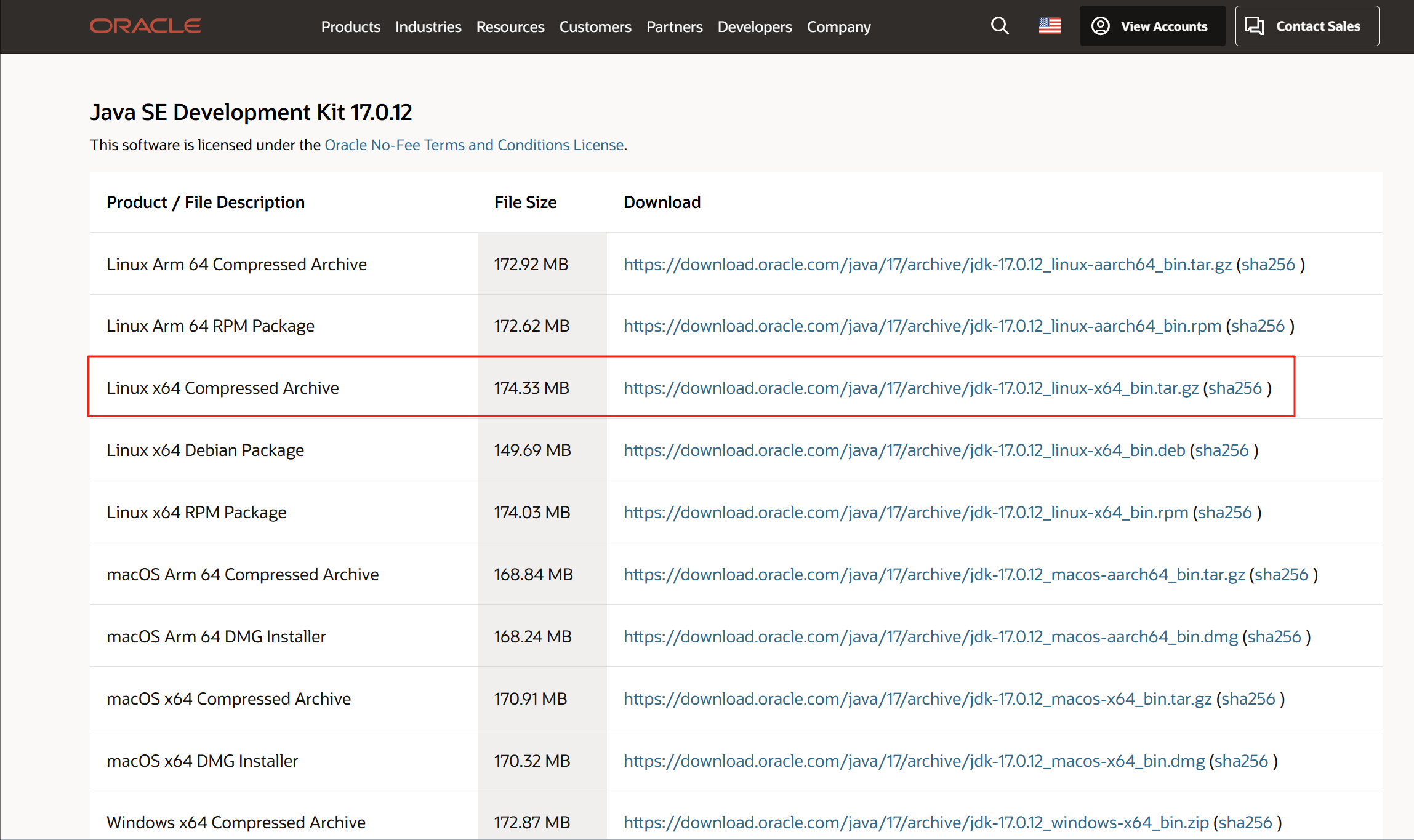Open the Developers menu
Viewport: 1414px width, 840px height.
tap(754, 27)
